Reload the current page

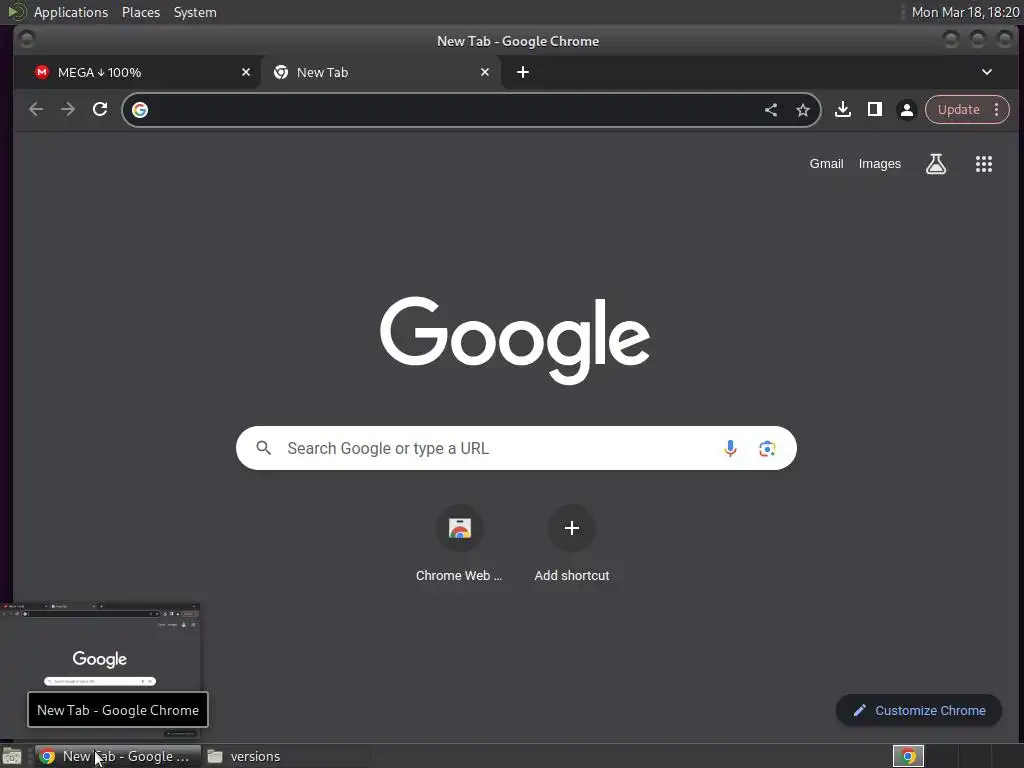100,109
